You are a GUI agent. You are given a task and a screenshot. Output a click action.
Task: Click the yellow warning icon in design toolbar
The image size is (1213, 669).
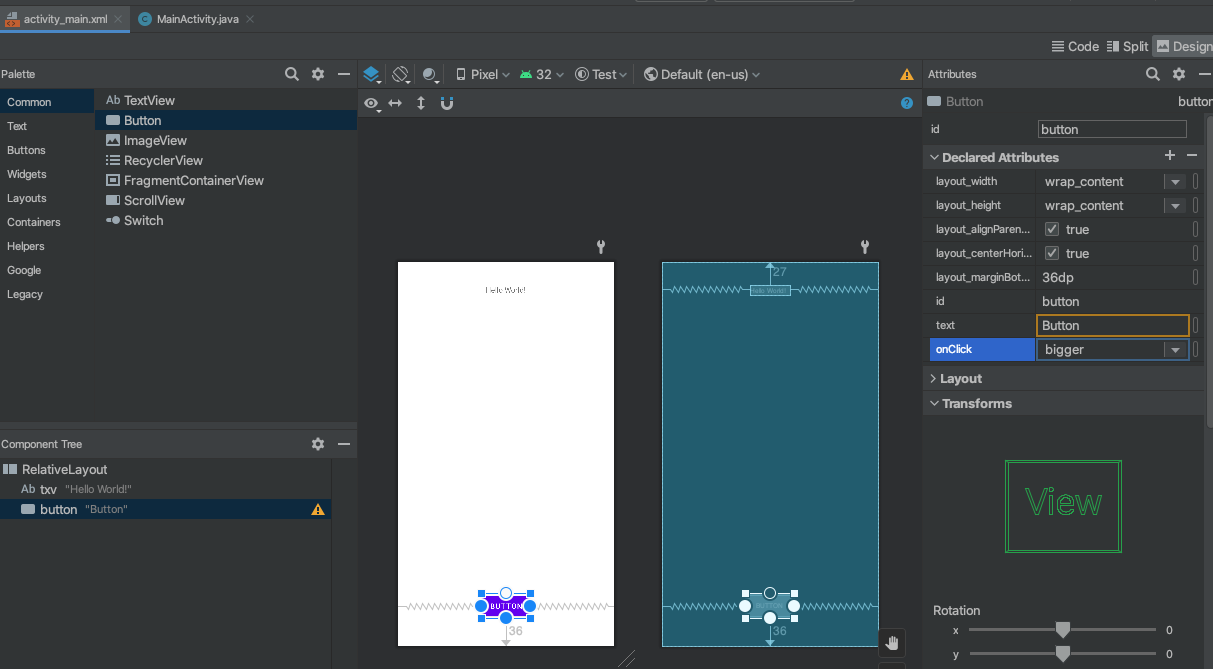[907, 74]
